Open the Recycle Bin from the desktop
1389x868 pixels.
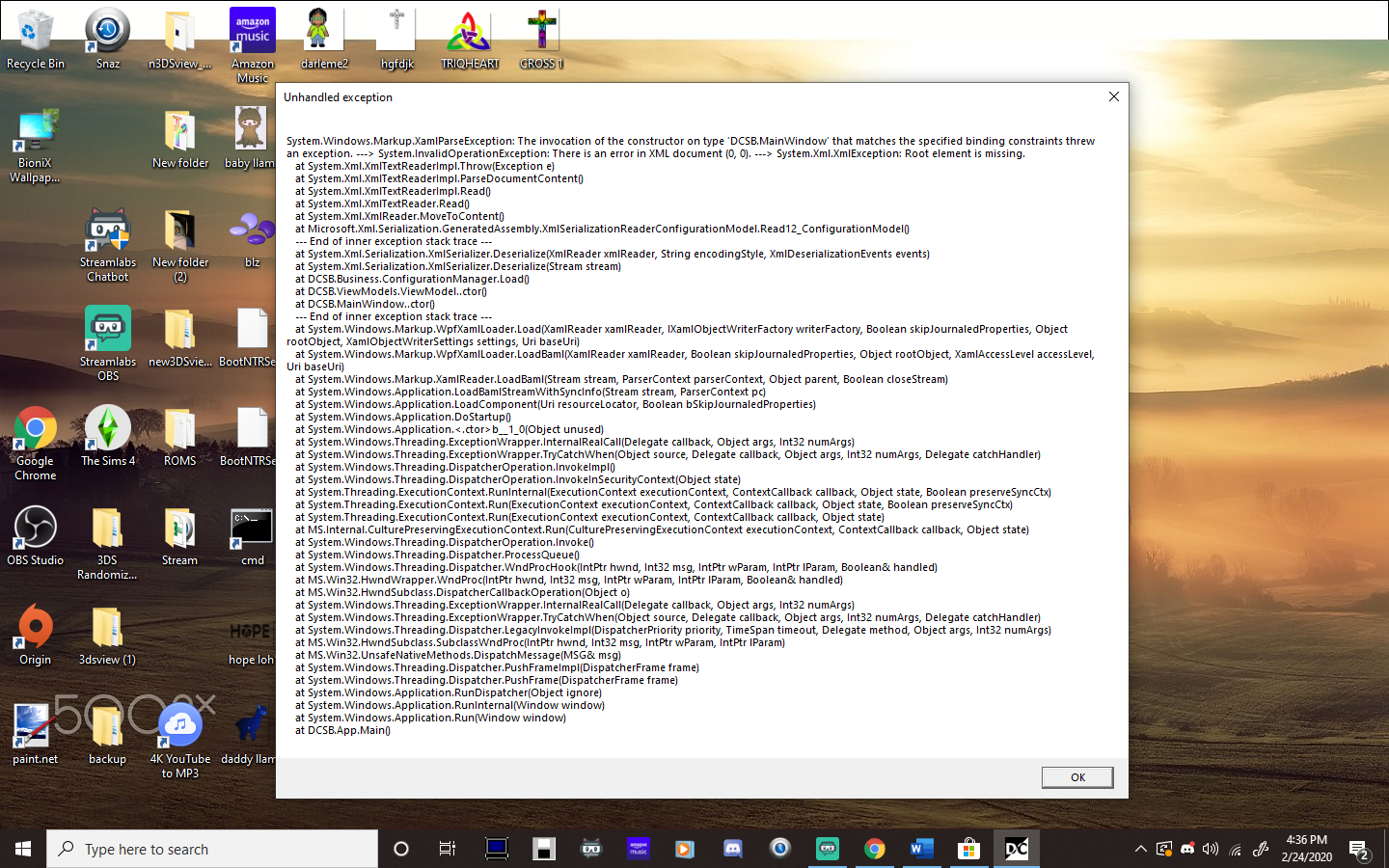[35, 29]
